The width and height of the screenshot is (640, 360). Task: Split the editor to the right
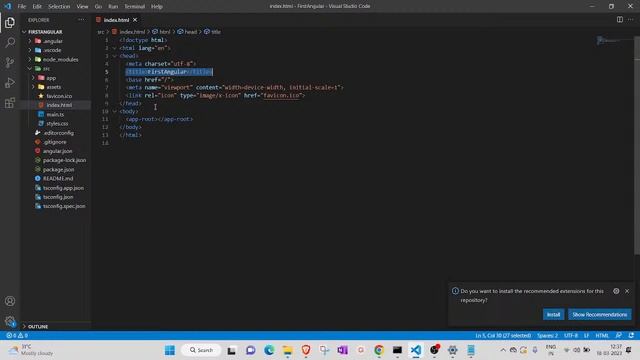[x=620, y=20]
